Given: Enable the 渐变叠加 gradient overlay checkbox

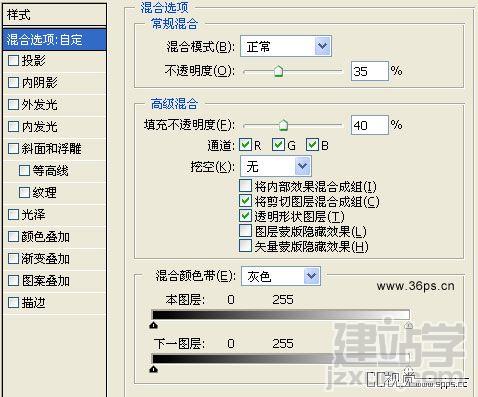Looking at the screenshot, I should [x=13, y=258].
